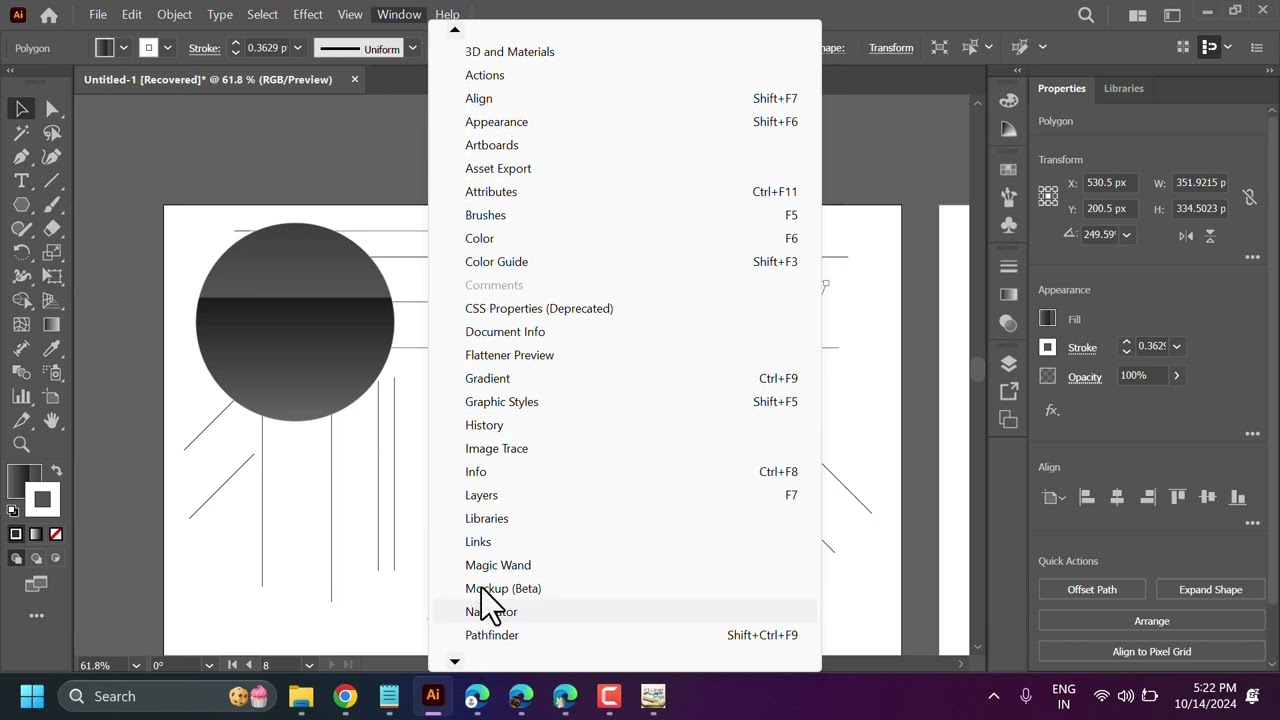Click the Offset Path button
The image size is (1280, 720).
pos(1092,590)
